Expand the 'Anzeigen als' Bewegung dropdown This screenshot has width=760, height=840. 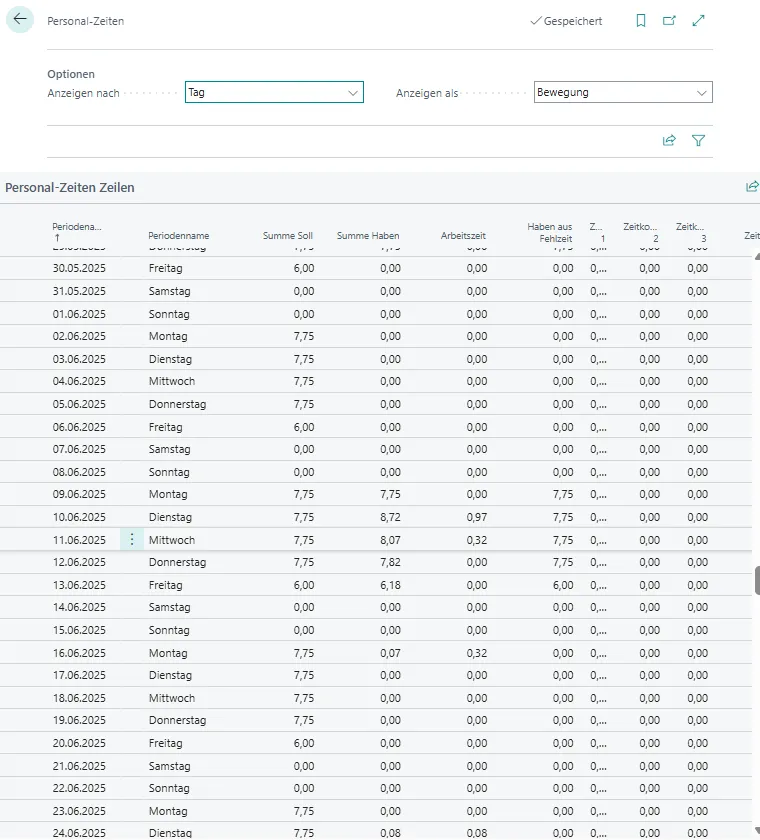[x=701, y=93]
